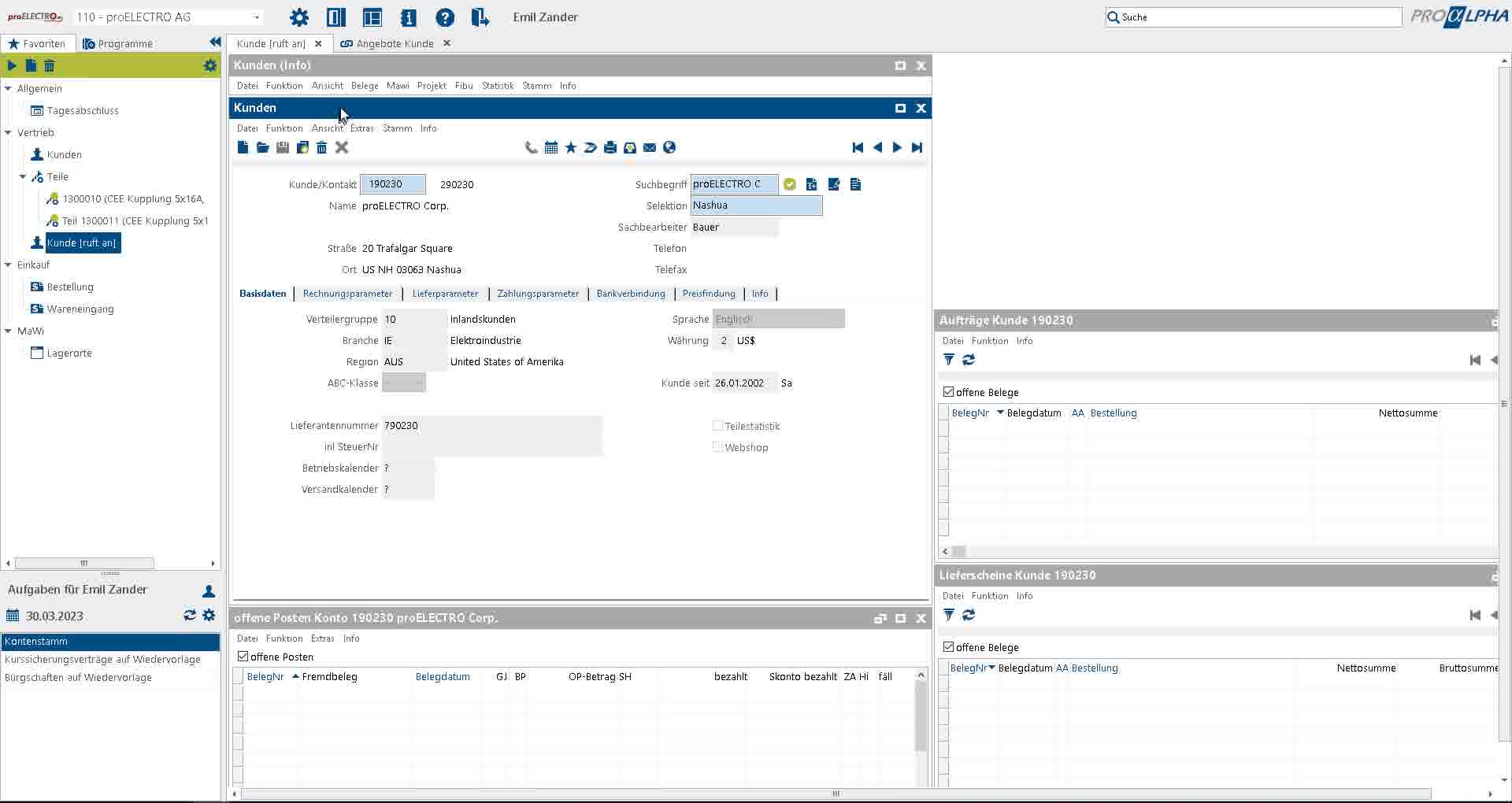Open the global settings gear in top bar

(299, 17)
